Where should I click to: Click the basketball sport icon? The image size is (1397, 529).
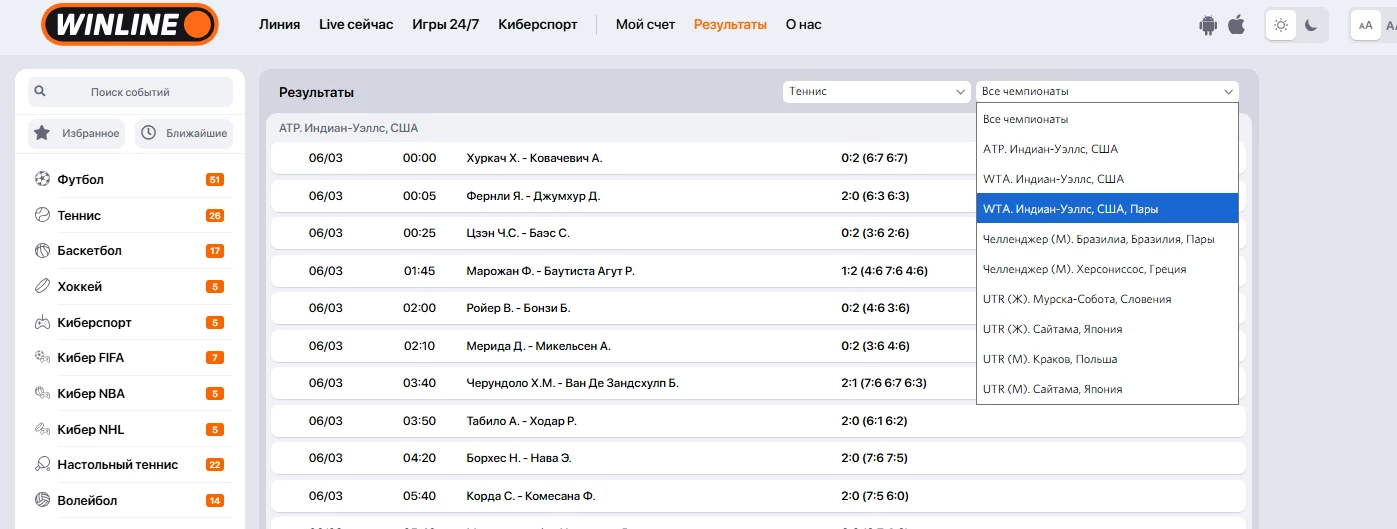(x=42, y=251)
